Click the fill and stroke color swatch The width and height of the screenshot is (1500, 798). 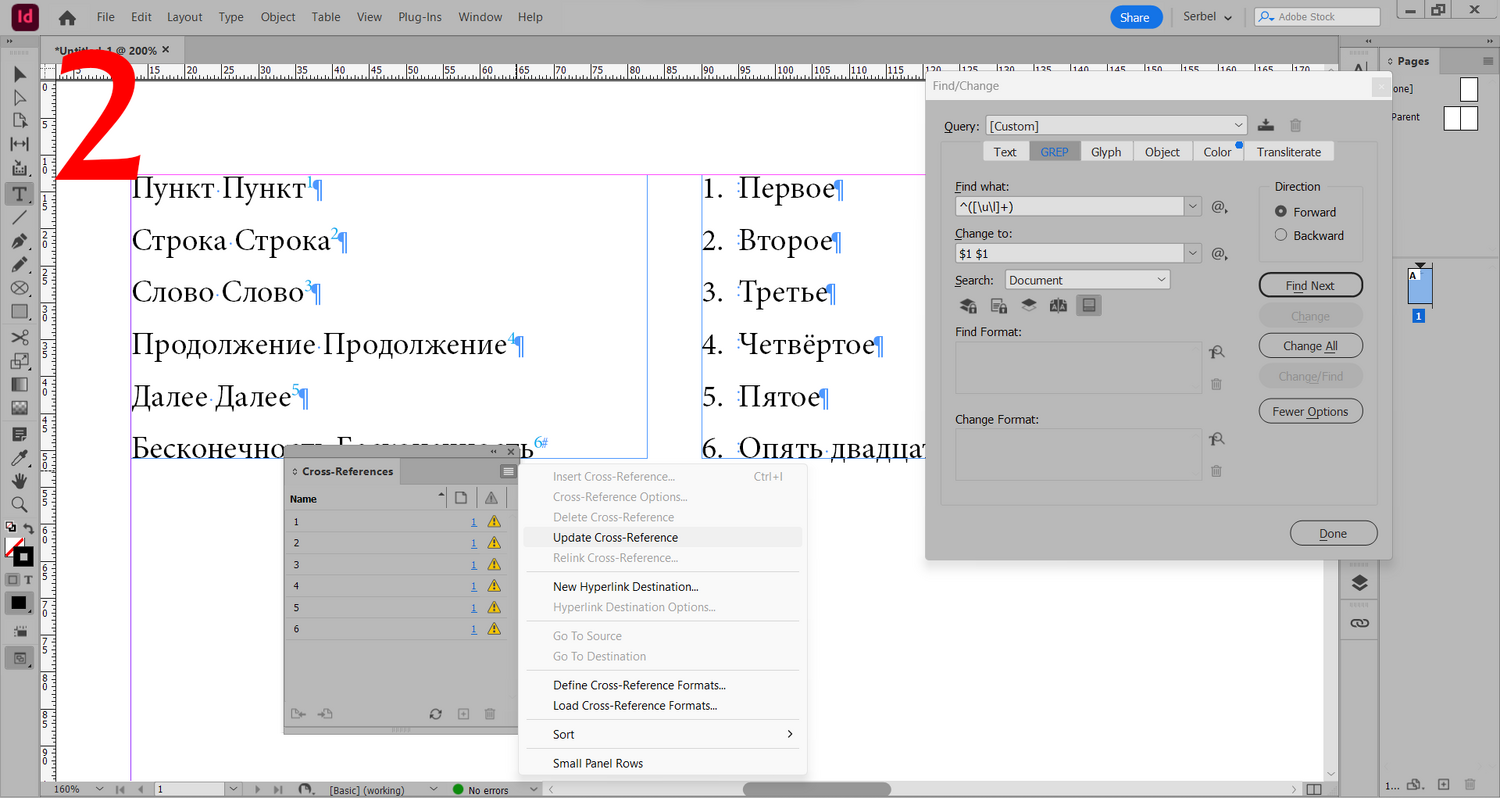pos(19,551)
